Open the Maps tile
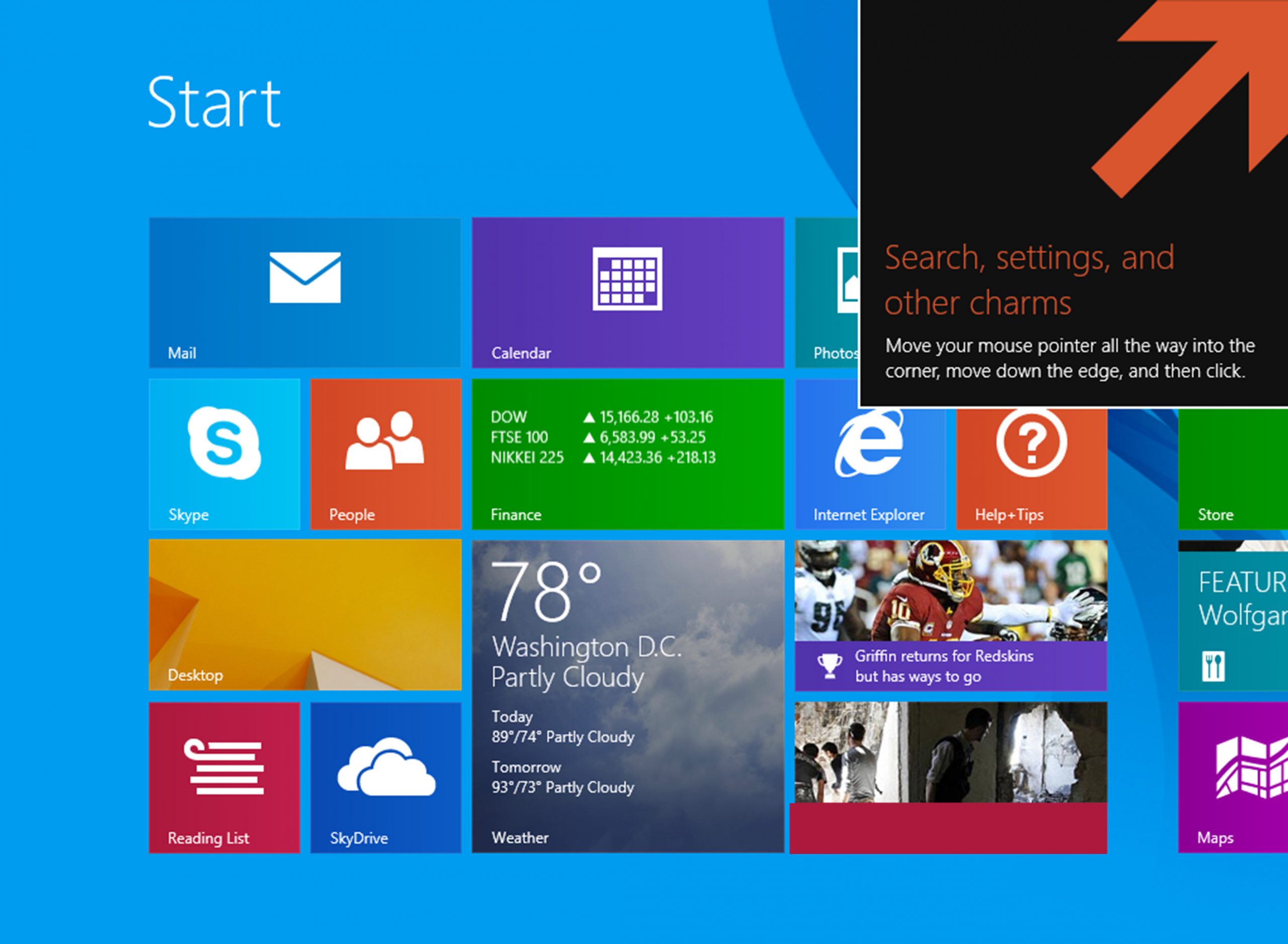Screen dimensions: 1288x944 point(1233,777)
